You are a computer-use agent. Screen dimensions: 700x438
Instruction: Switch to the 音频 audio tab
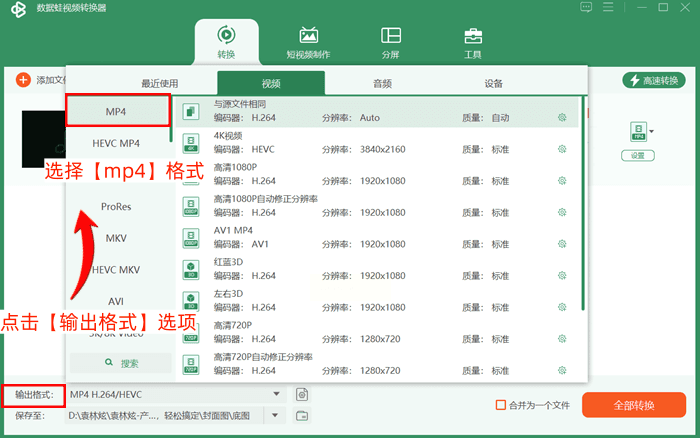[x=382, y=84]
